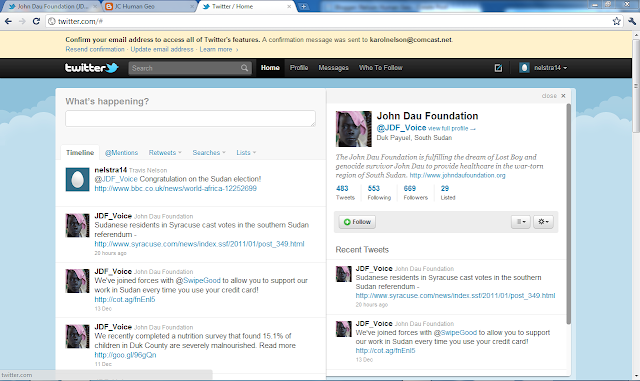Click the search magnifier icon
This screenshot has width=640, height=381.
(x=244, y=68)
